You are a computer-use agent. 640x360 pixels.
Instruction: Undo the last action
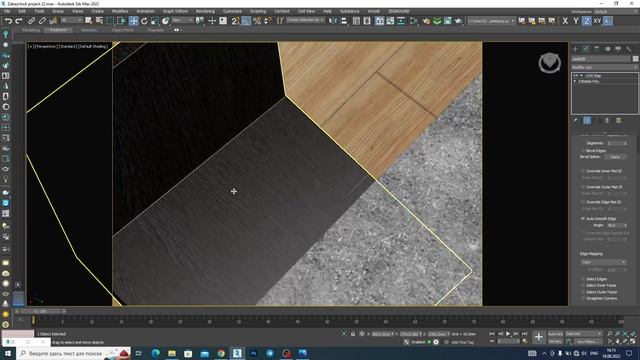(x=8, y=21)
